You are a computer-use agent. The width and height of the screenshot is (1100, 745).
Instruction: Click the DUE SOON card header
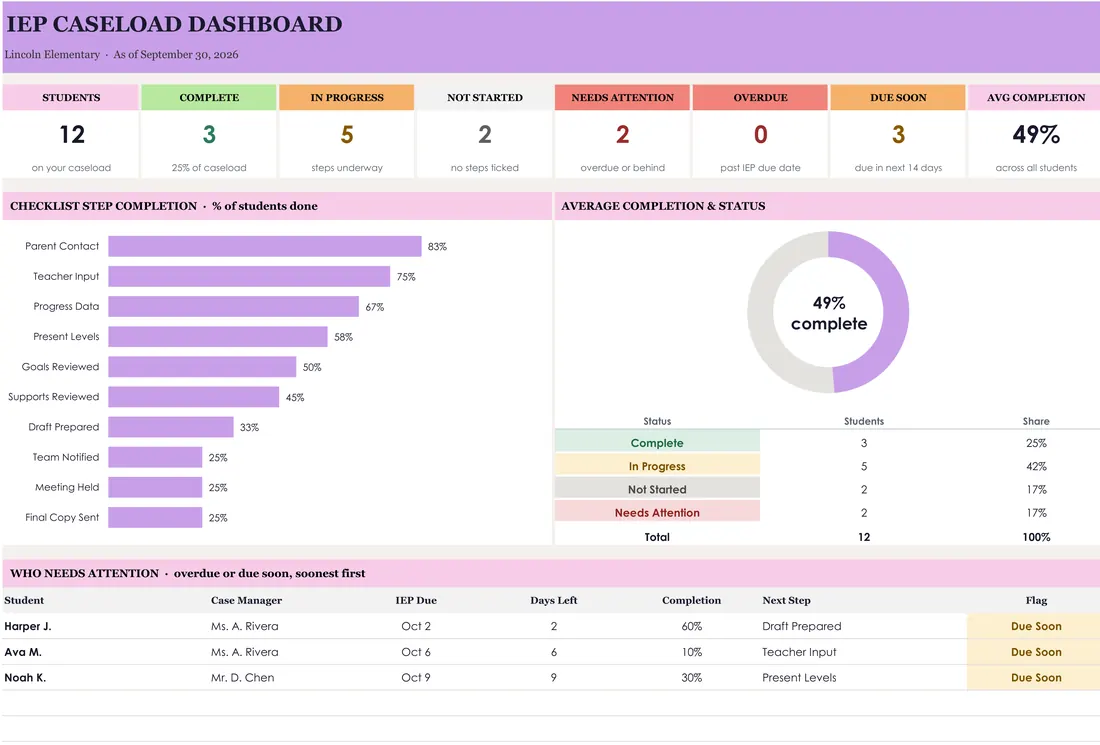coord(898,98)
